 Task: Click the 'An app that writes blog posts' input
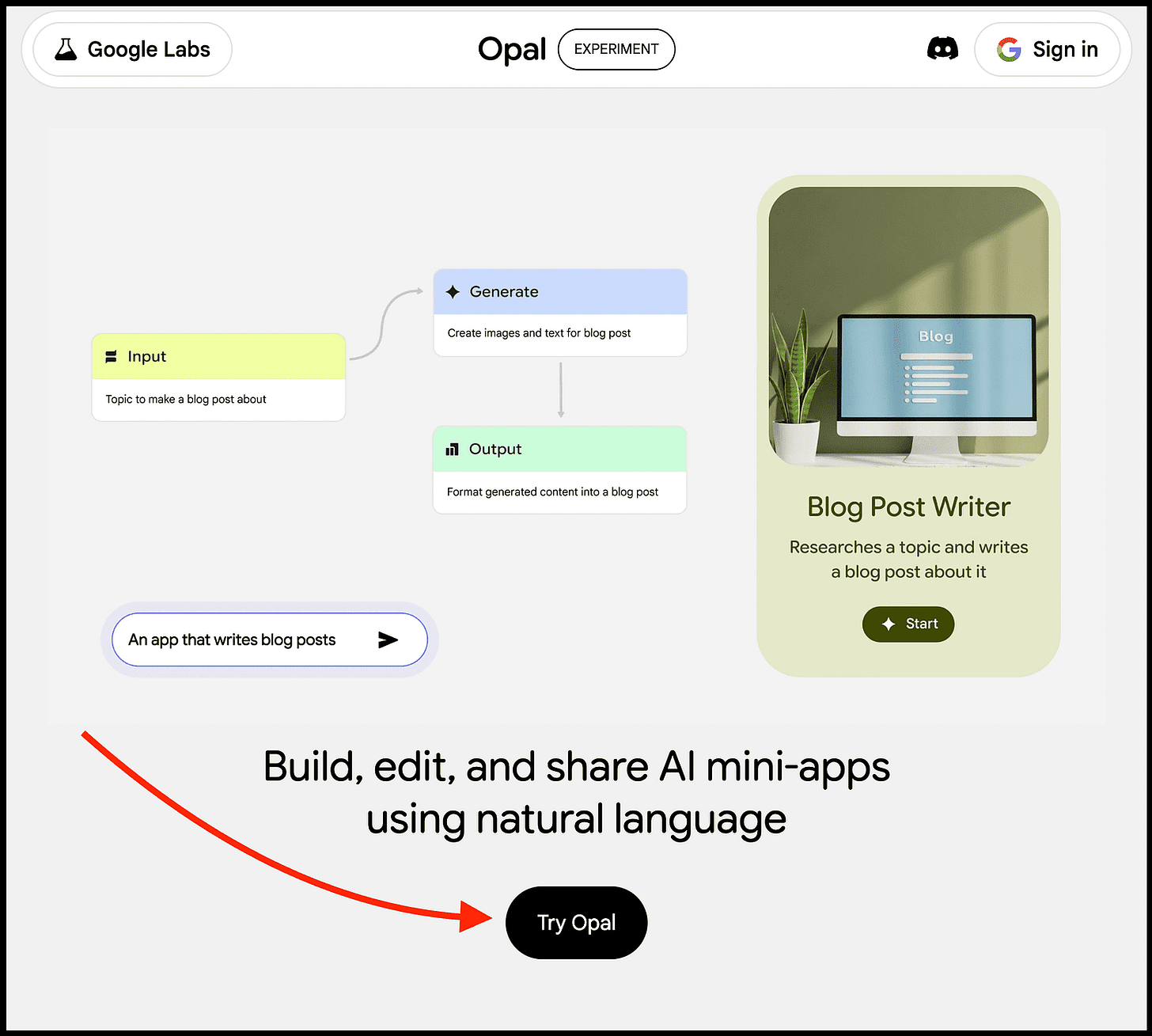[x=270, y=639]
